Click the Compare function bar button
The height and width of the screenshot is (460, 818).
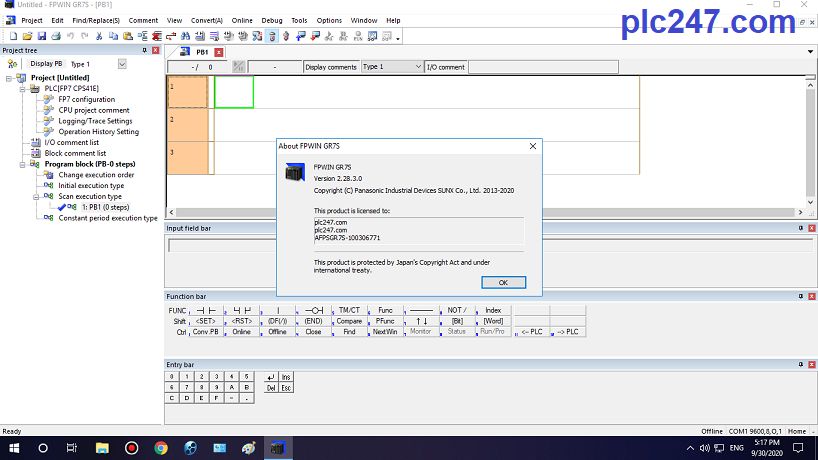click(350, 321)
